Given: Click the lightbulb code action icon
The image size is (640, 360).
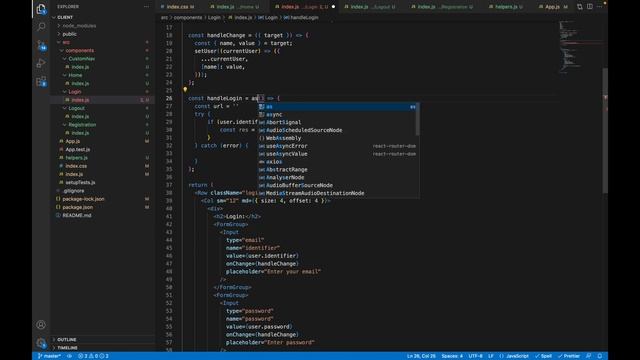Looking at the screenshot, I should [185, 90].
